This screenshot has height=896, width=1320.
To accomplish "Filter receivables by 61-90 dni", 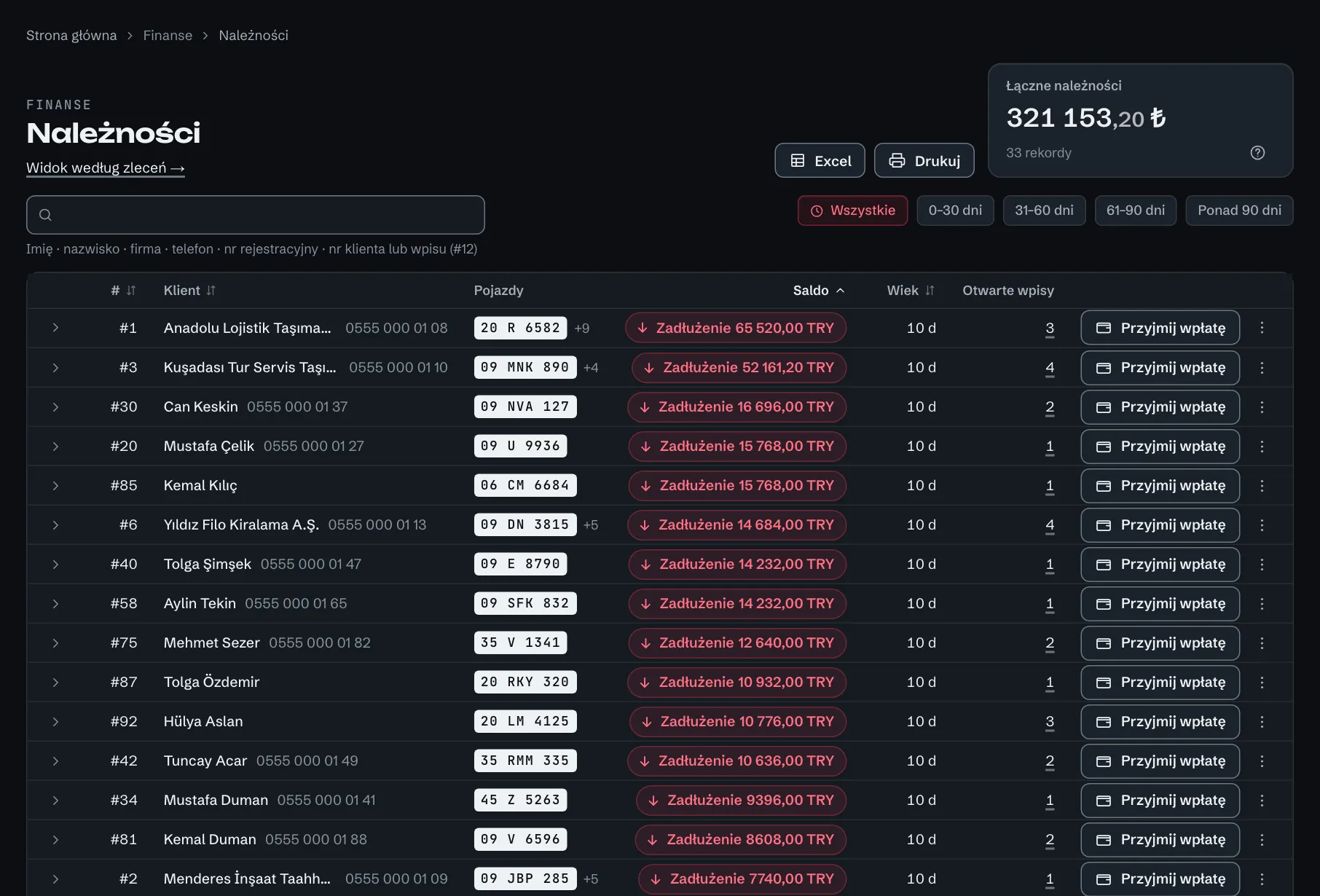I will click(x=1135, y=211).
